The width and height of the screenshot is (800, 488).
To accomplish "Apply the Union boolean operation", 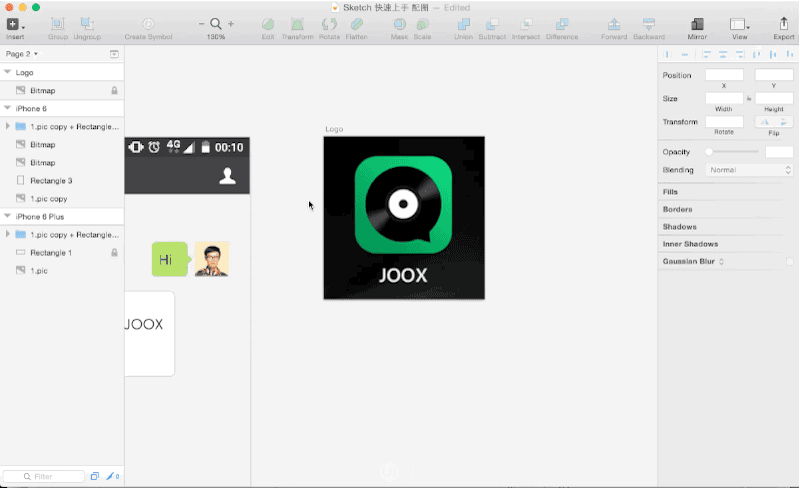I will [463, 24].
